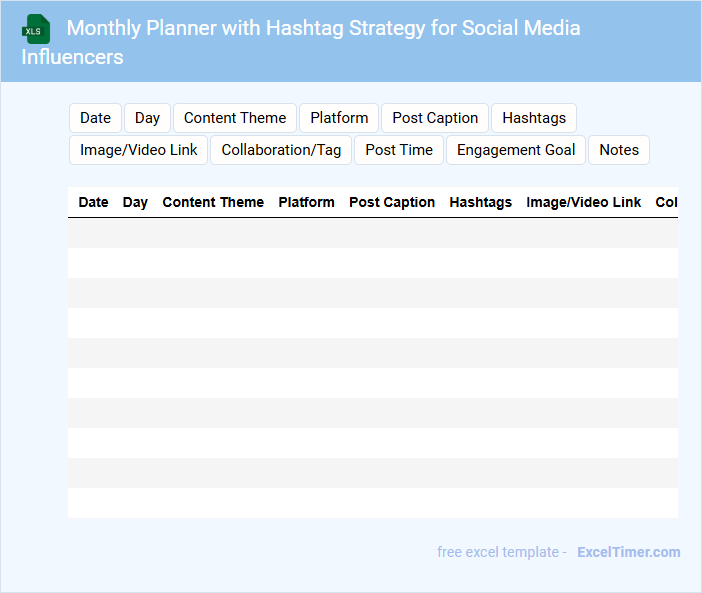This screenshot has height=593, width=702.
Task: Click the Hashtags column header
Action: click(x=480, y=202)
